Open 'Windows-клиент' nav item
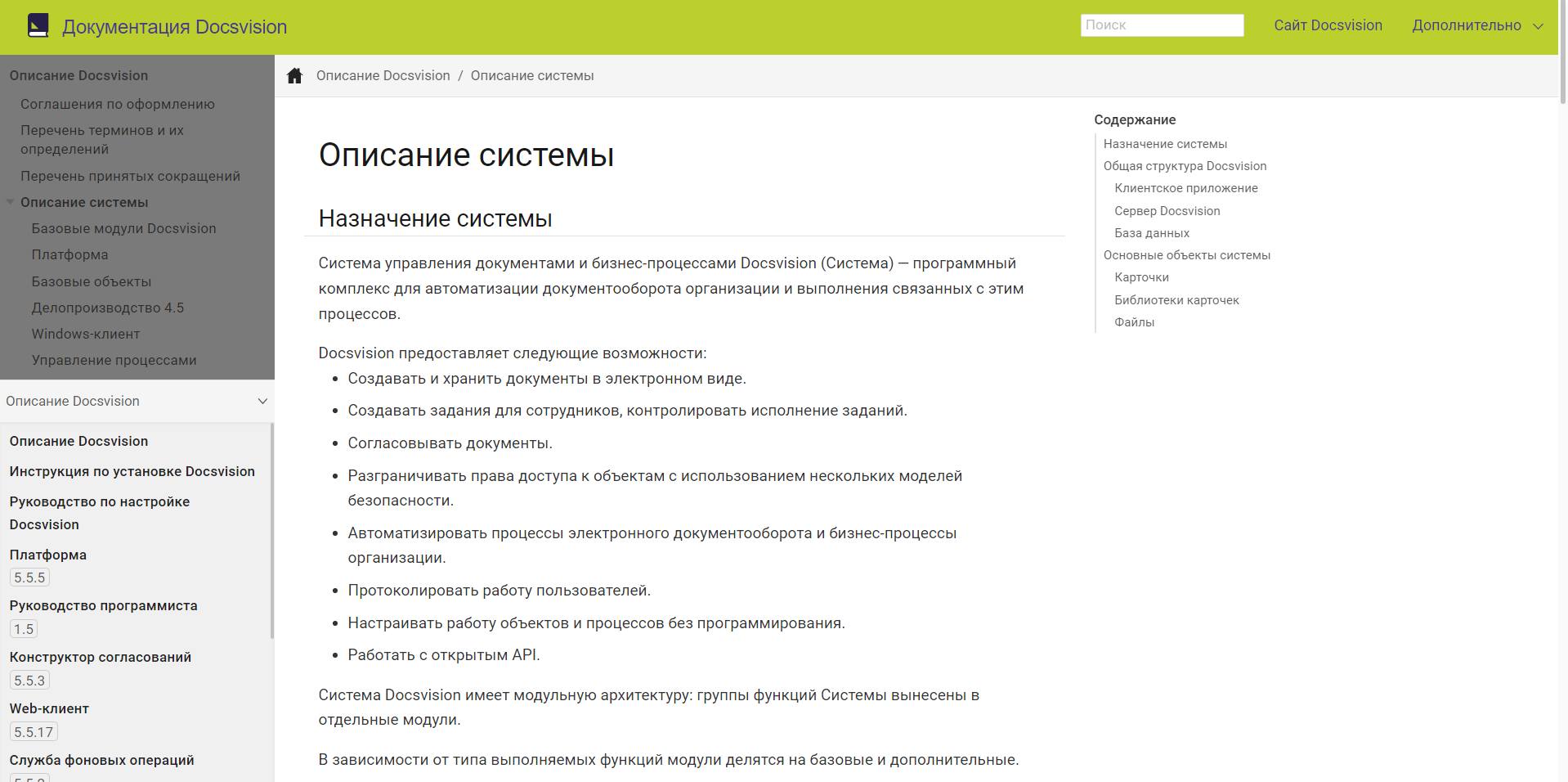Viewport: 1568px width, 782px height. (86, 334)
